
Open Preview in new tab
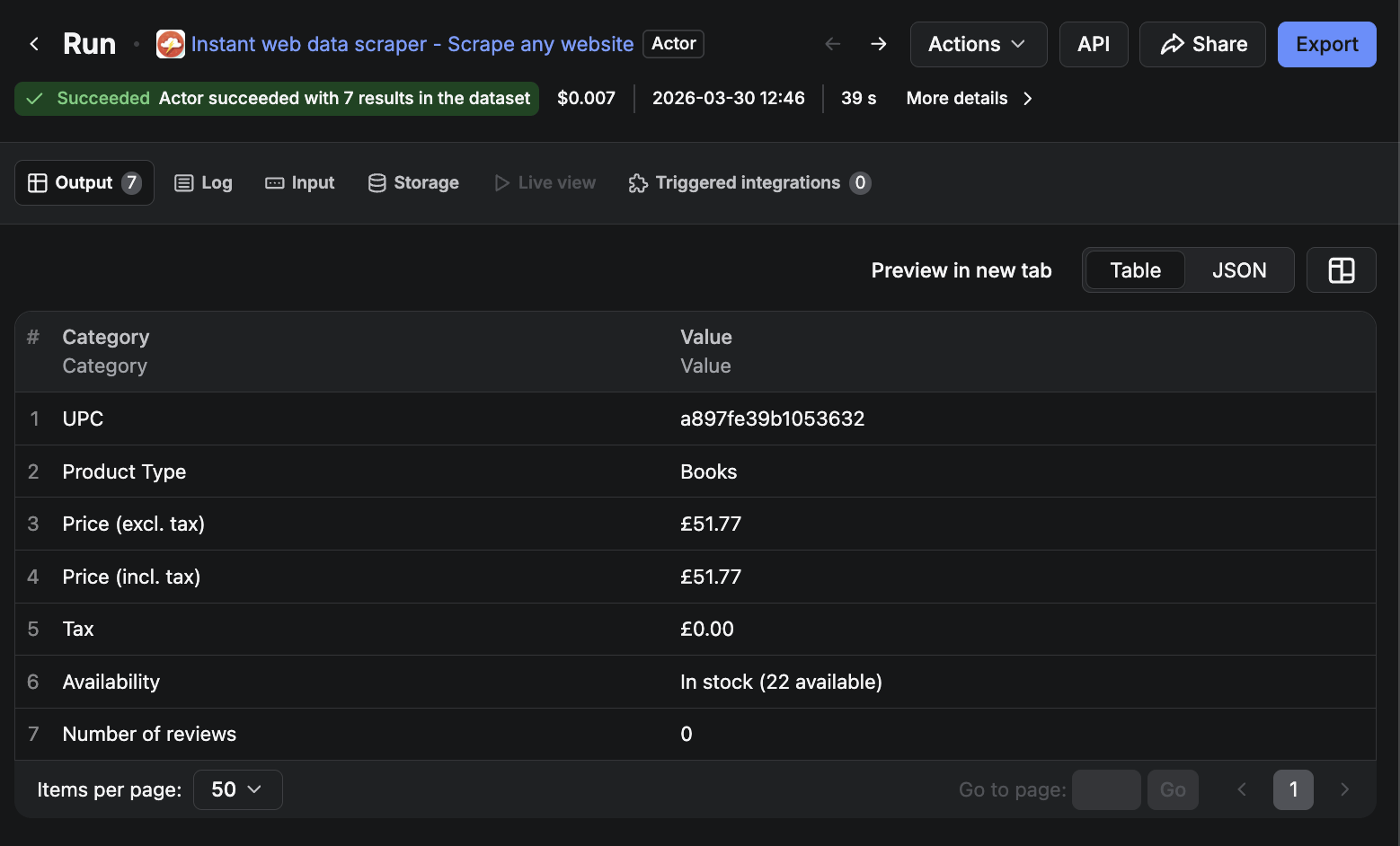click(x=961, y=269)
